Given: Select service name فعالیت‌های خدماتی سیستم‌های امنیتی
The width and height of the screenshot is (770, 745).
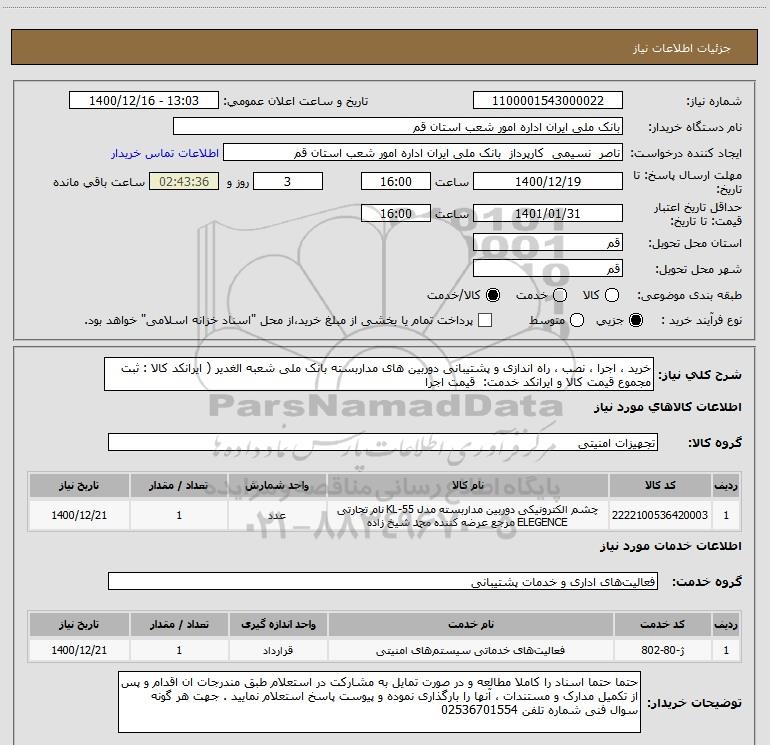Looking at the screenshot, I should (470, 650).
